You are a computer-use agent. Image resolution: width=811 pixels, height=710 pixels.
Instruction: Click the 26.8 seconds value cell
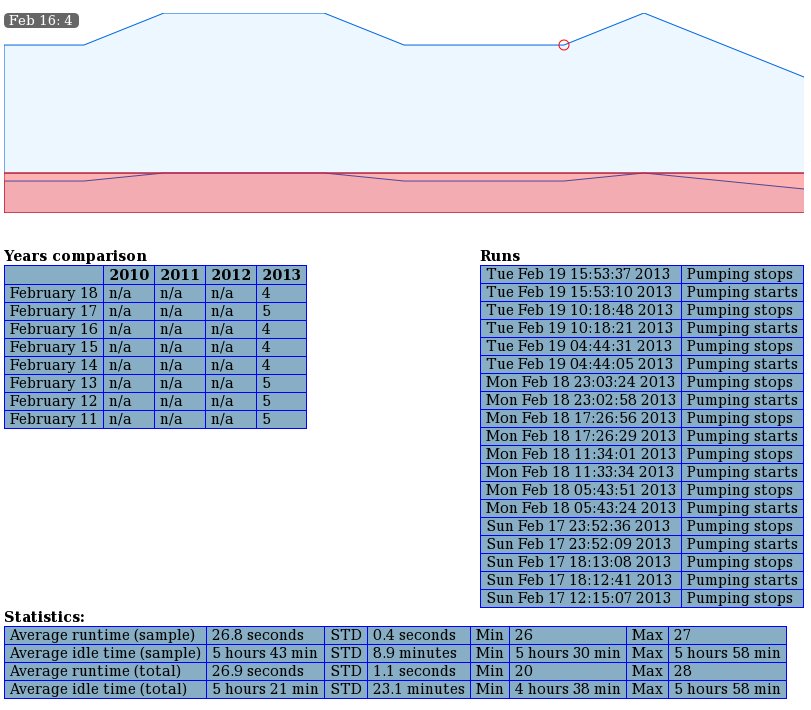265,635
